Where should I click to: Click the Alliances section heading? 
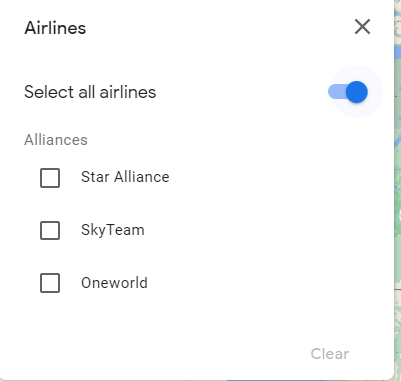56,140
